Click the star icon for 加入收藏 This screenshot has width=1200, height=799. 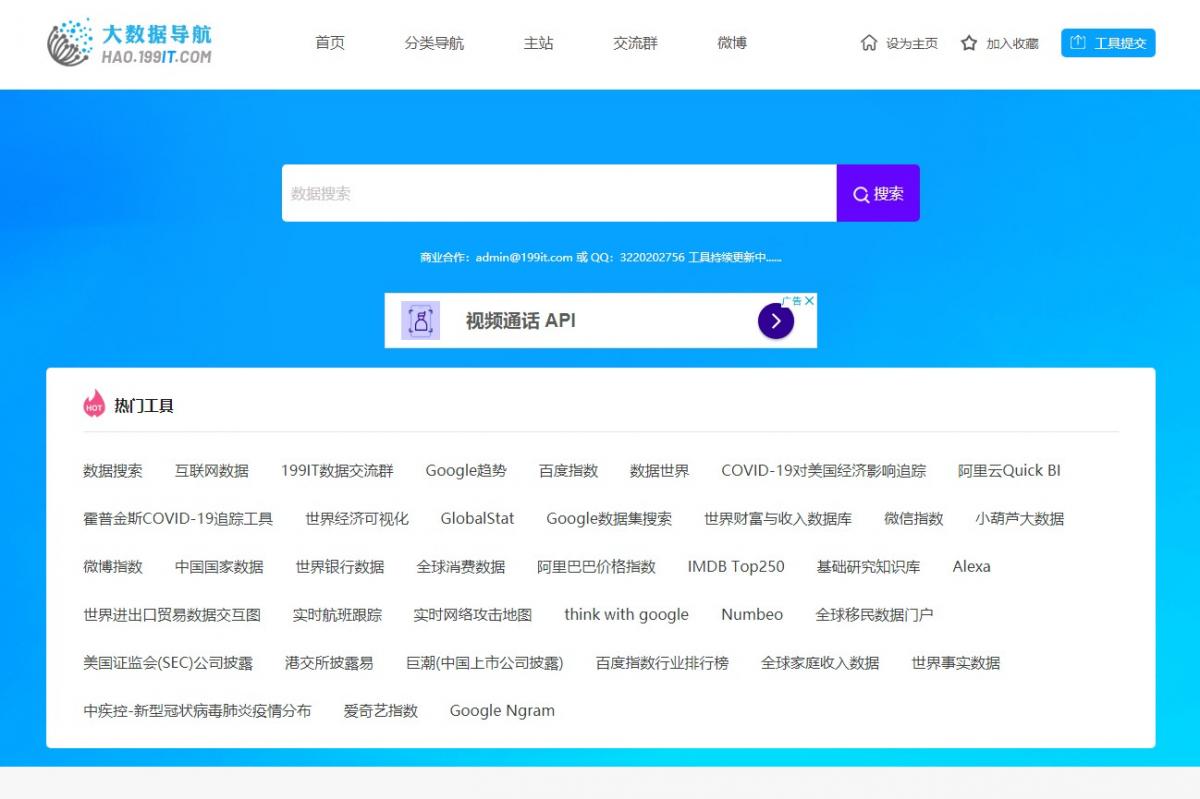(969, 43)
